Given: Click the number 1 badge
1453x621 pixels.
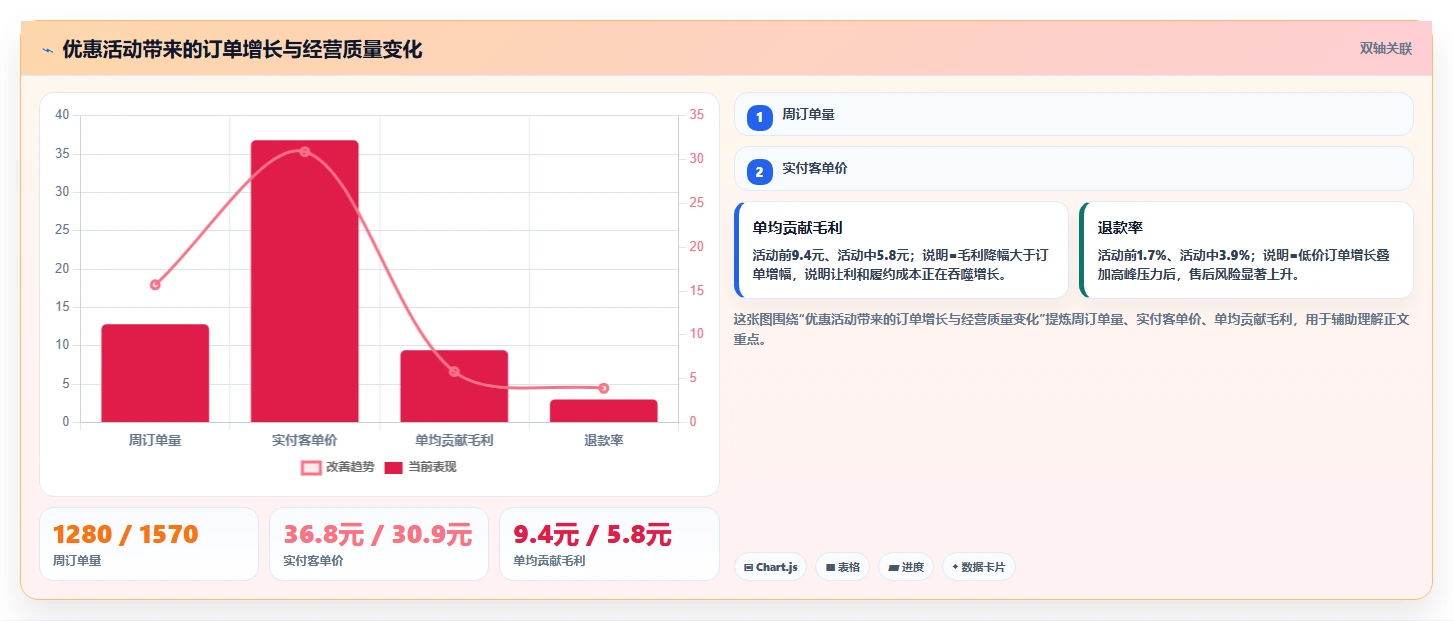Looking at the screenshot, I should [759, 117].
